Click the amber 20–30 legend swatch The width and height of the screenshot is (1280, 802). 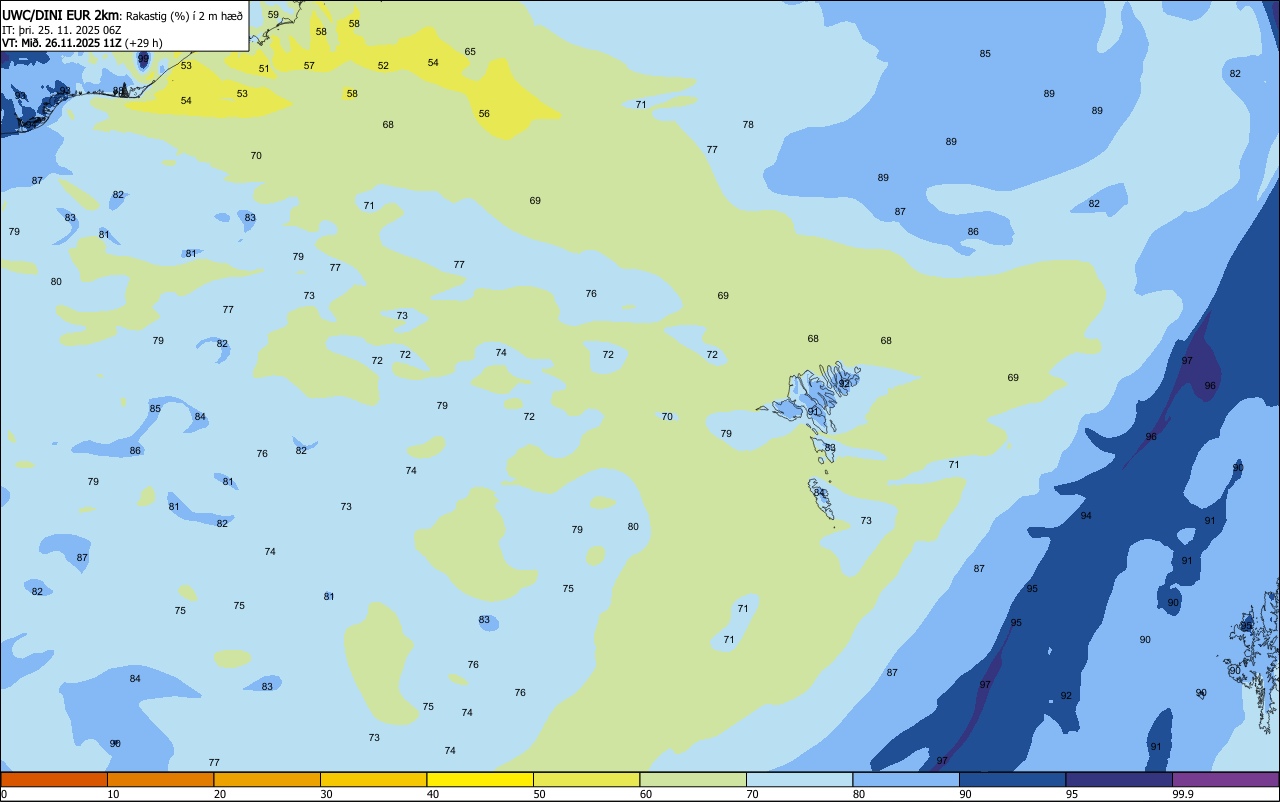pyautogui.click(x=267, y=779)
